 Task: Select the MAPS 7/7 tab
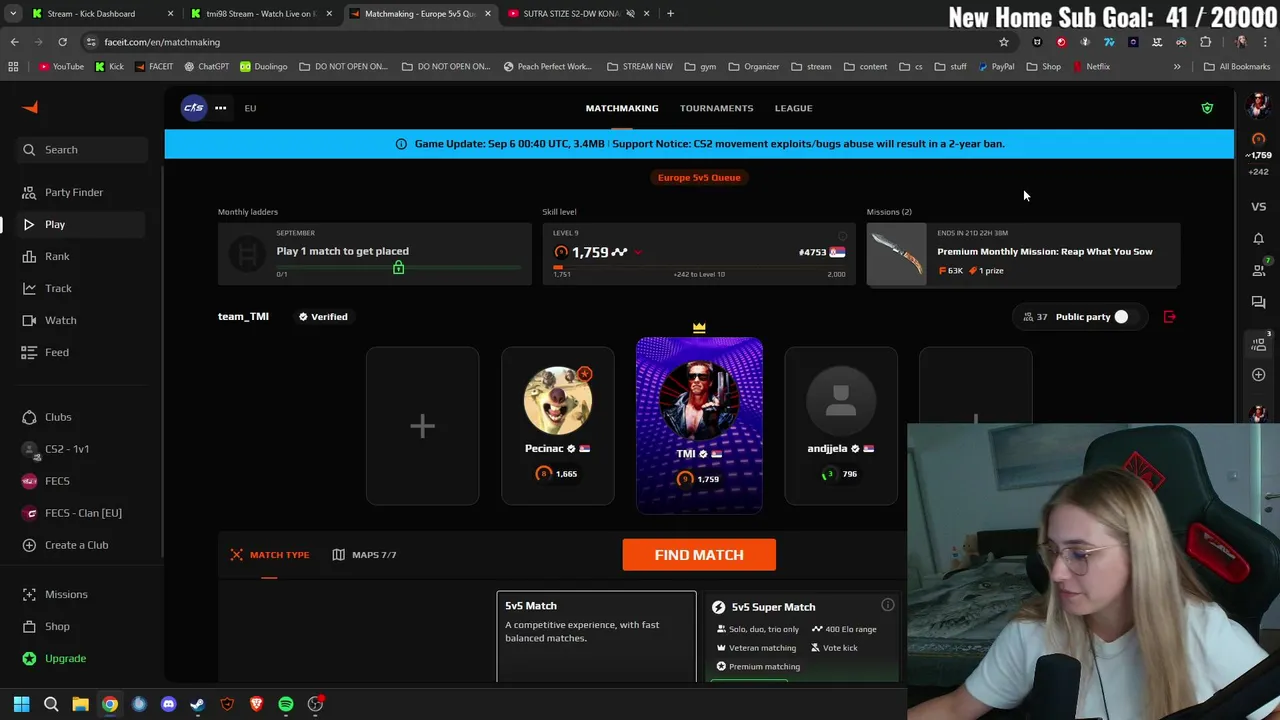coord(364,555)
